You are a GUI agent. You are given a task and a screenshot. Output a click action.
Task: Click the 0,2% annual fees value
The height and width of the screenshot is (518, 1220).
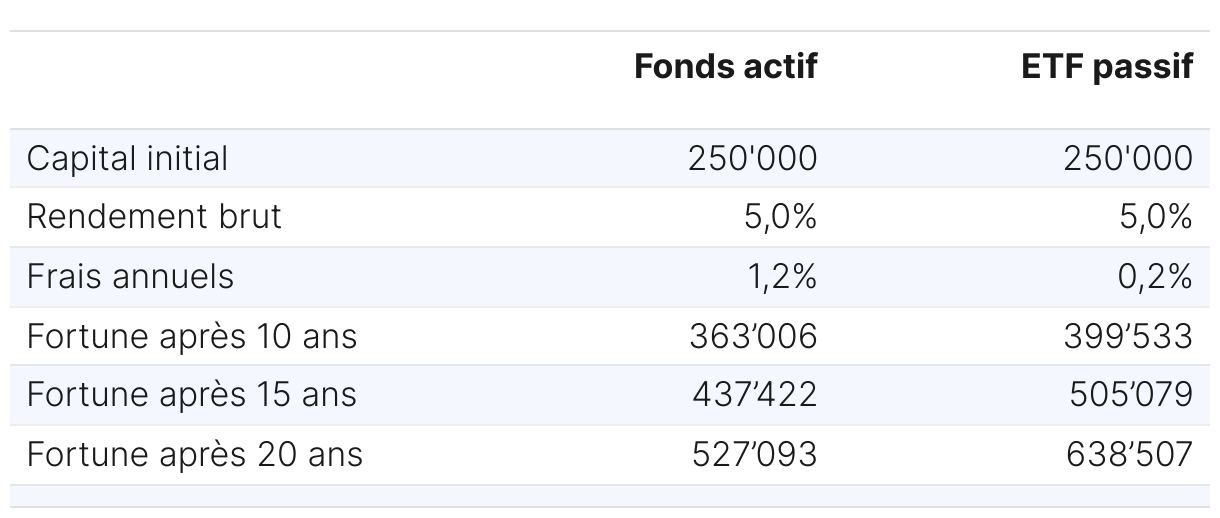tap(1156, 276)
